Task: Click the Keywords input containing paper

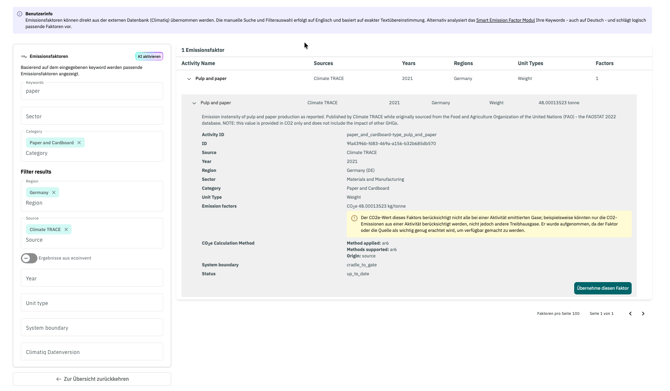Action: [x=92, y=91]
